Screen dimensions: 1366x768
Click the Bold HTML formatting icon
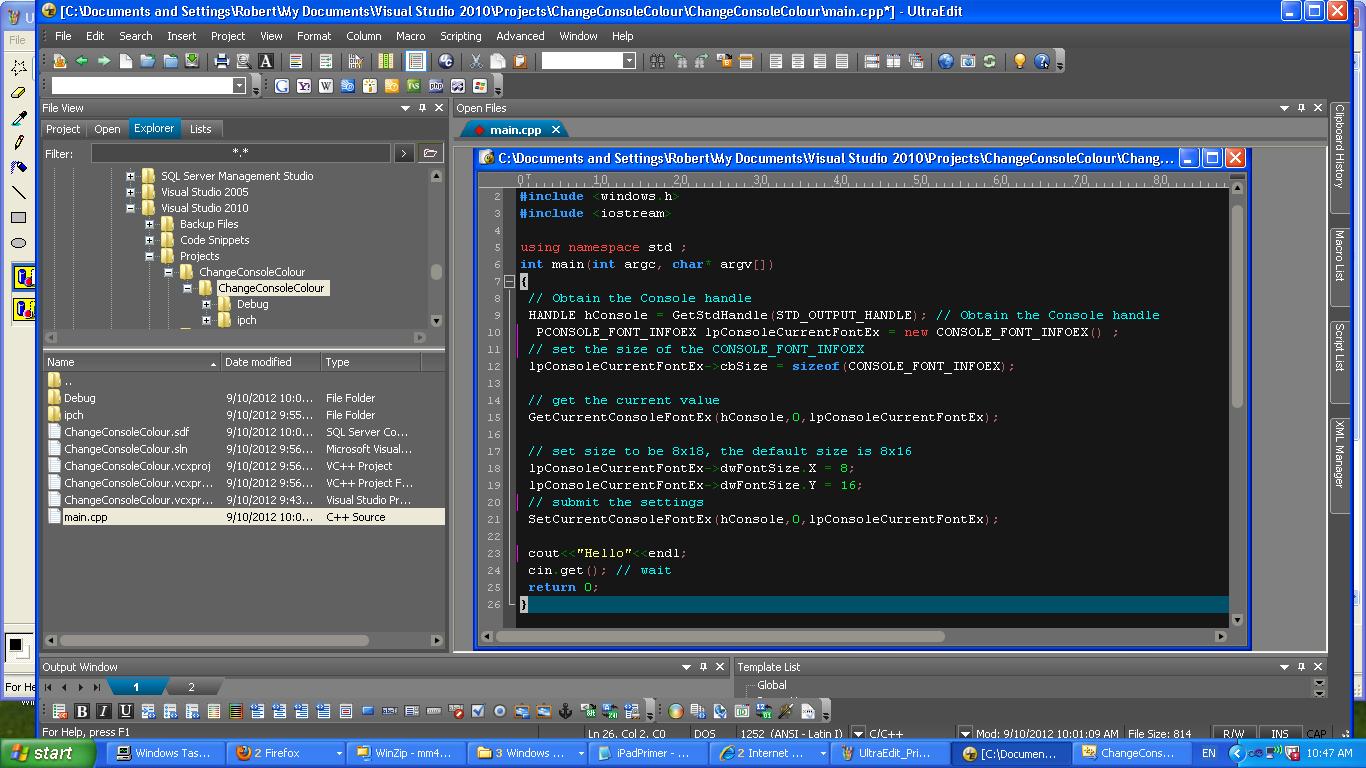pos(82,711)
